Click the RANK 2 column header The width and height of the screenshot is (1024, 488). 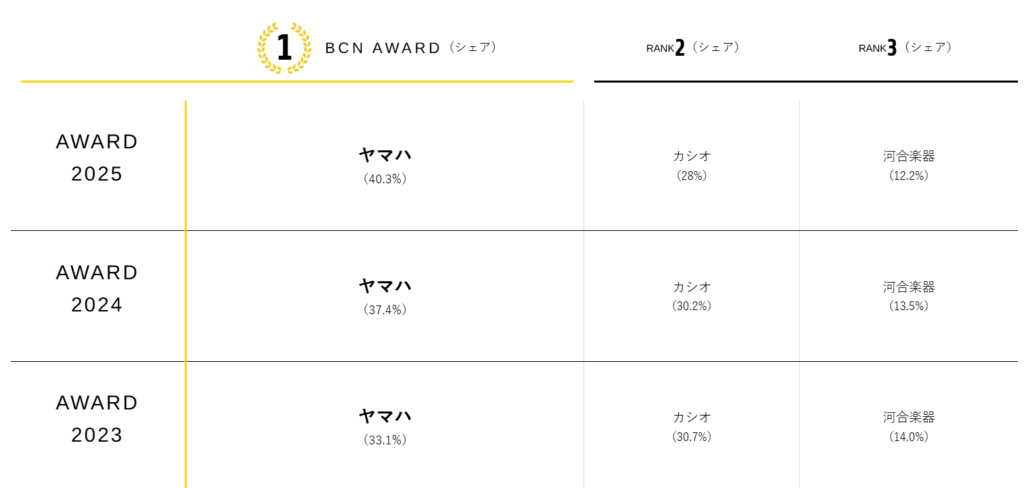692,48
